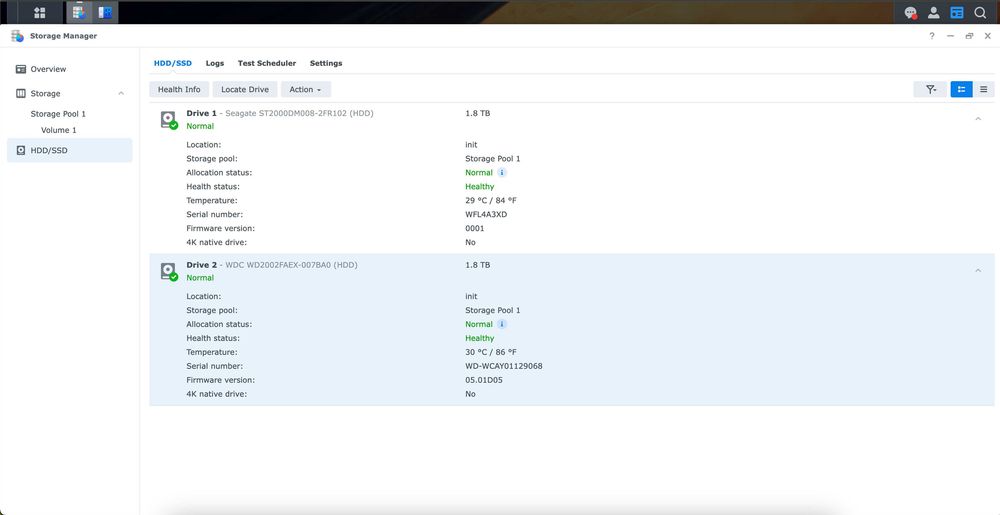Click the Locate Drive button

245,89
